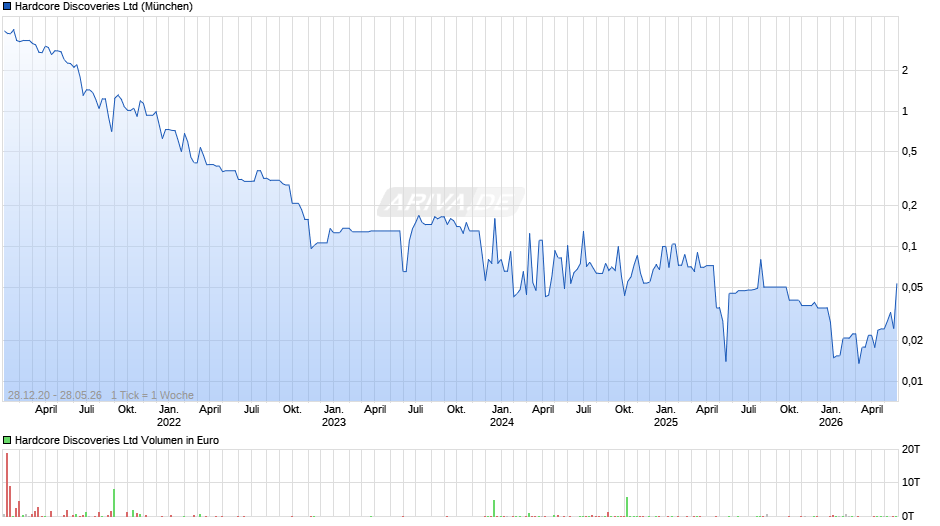Click the green volume bar just before Jan. 2024
This screenshot has height=526, width=940.
tap(494, 508)
